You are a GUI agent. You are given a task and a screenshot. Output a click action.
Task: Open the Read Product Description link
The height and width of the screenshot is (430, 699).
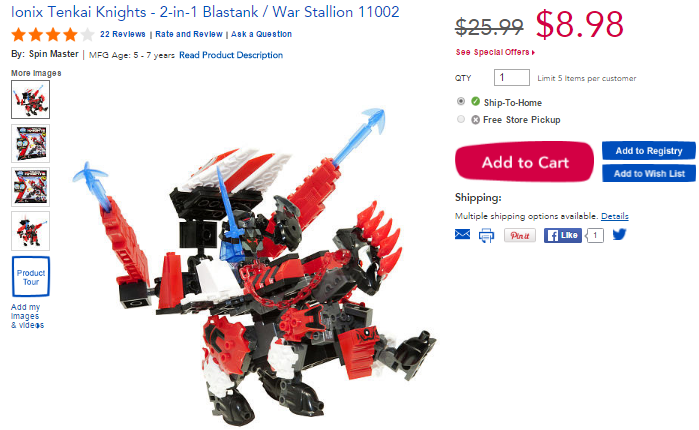[x=231, y=55]
